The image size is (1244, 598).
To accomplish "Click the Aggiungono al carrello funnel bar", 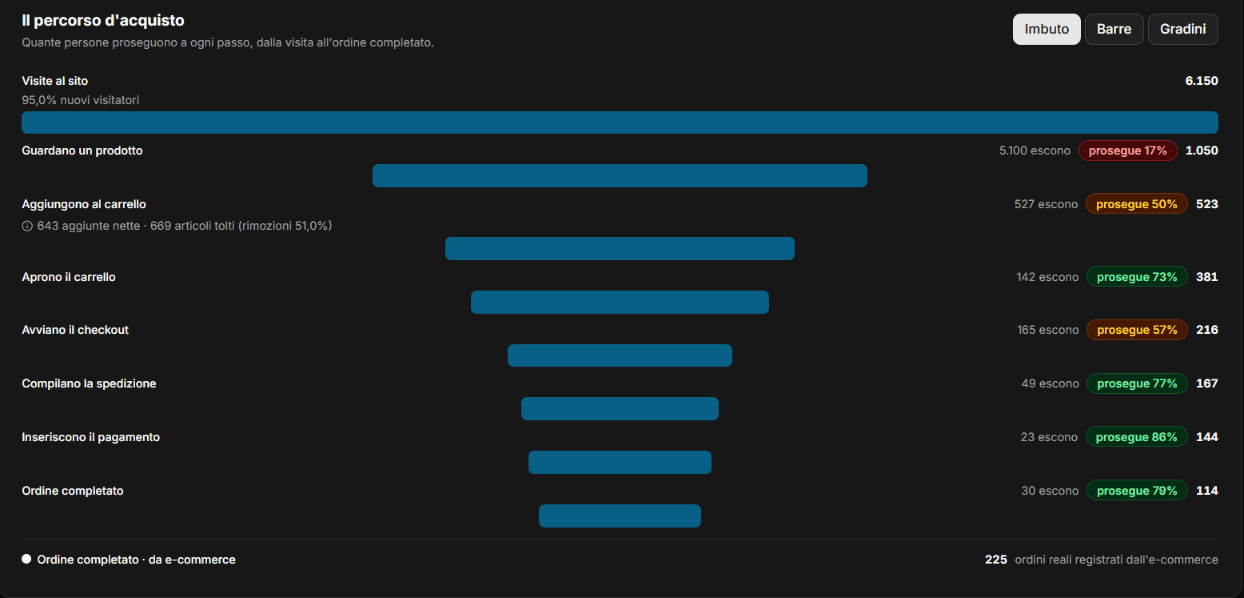I will (620, 248).
